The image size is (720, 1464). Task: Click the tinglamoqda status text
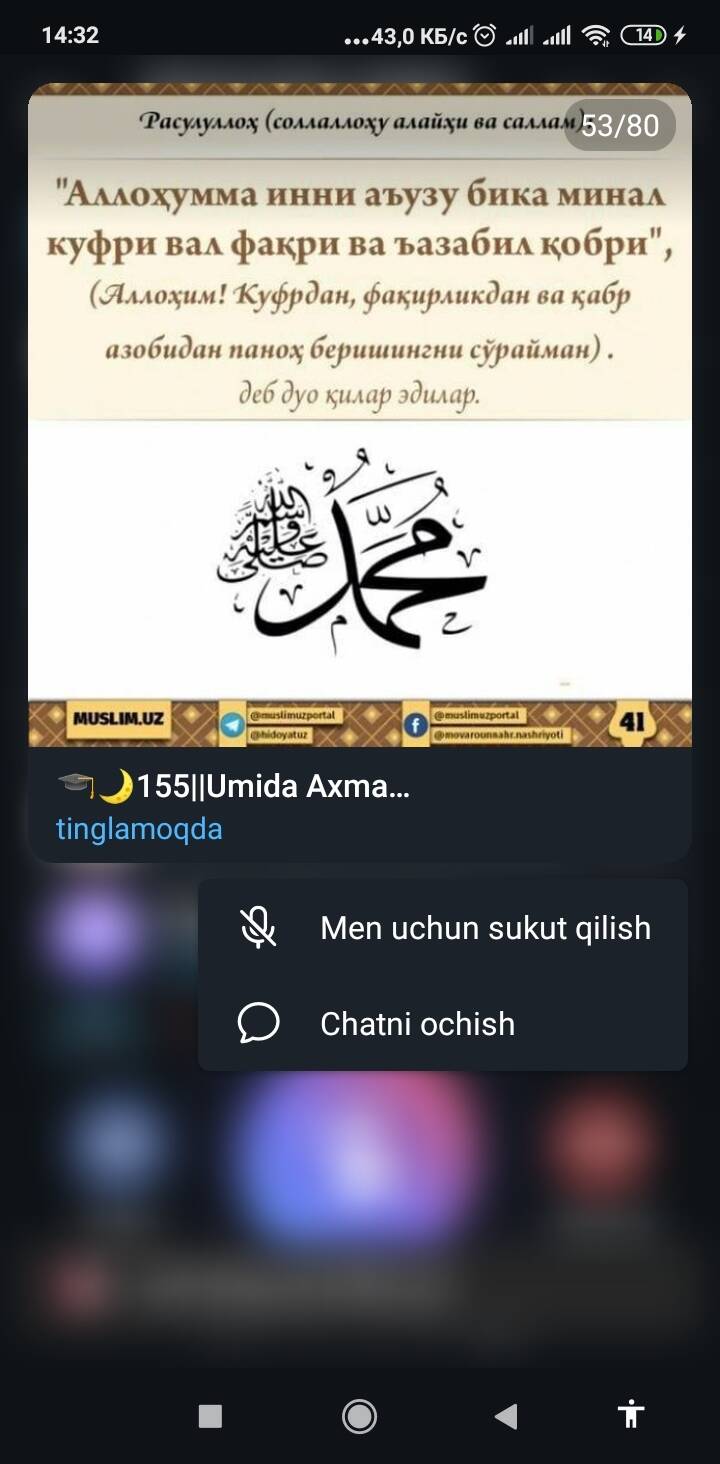139,829
